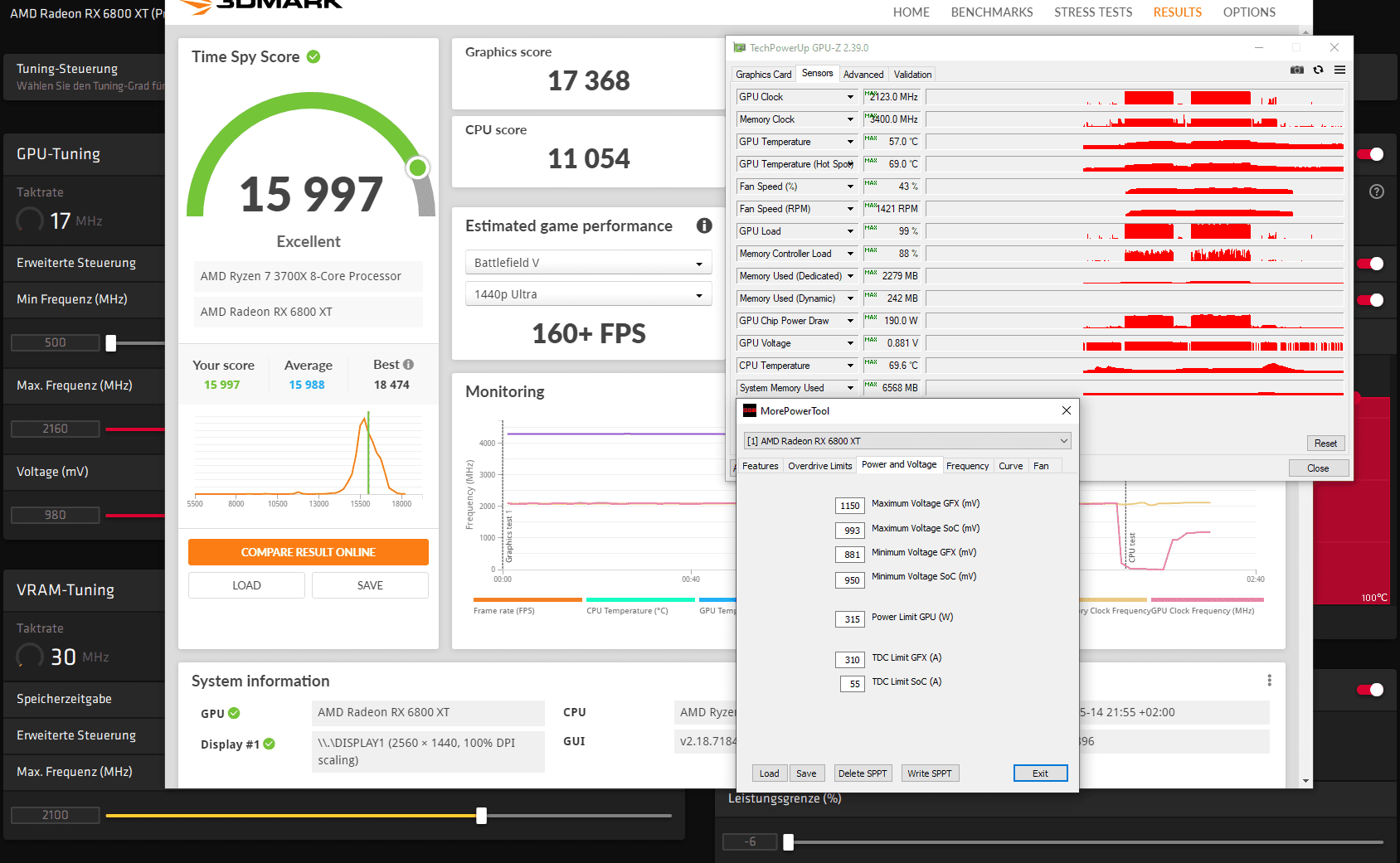Click the info icon beside Estimated game performance
This screenshot has width=1400, height=863.
click(x=704, y=225)
